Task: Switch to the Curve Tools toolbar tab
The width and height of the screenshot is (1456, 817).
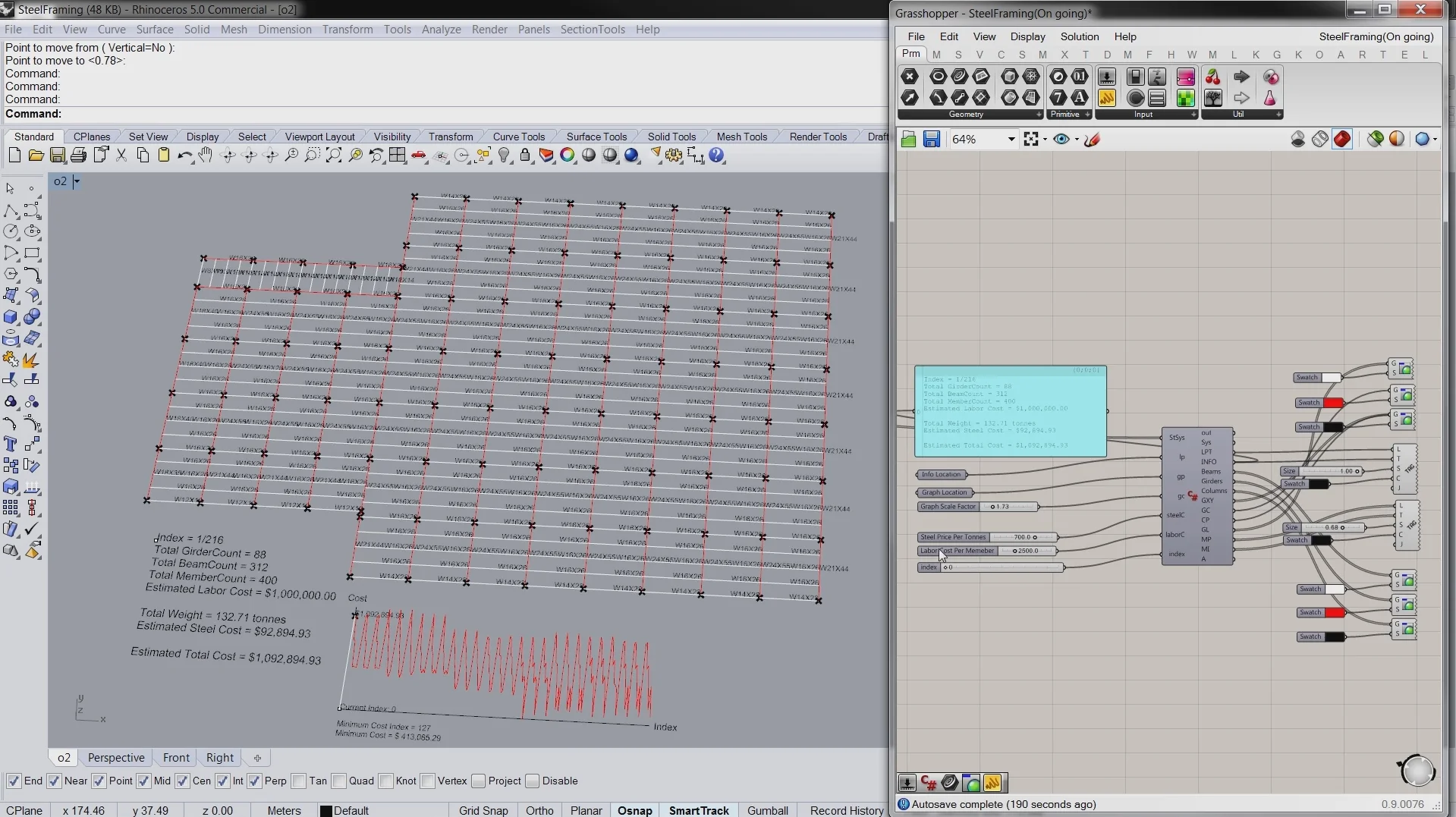Action: click(x=518, y=137)
